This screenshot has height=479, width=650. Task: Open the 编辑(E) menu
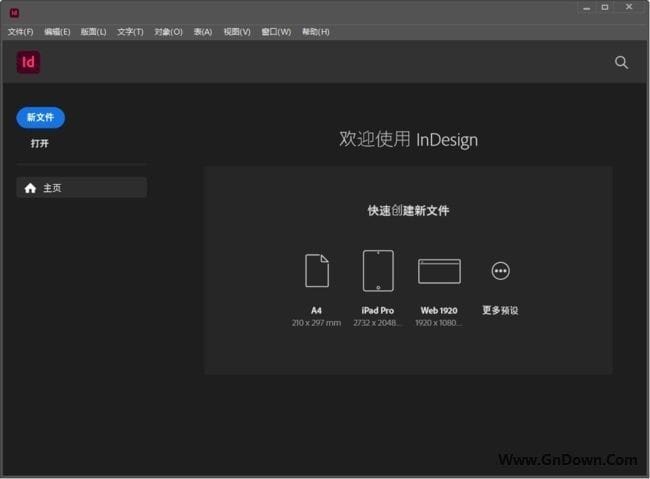[x=57, y=32]
